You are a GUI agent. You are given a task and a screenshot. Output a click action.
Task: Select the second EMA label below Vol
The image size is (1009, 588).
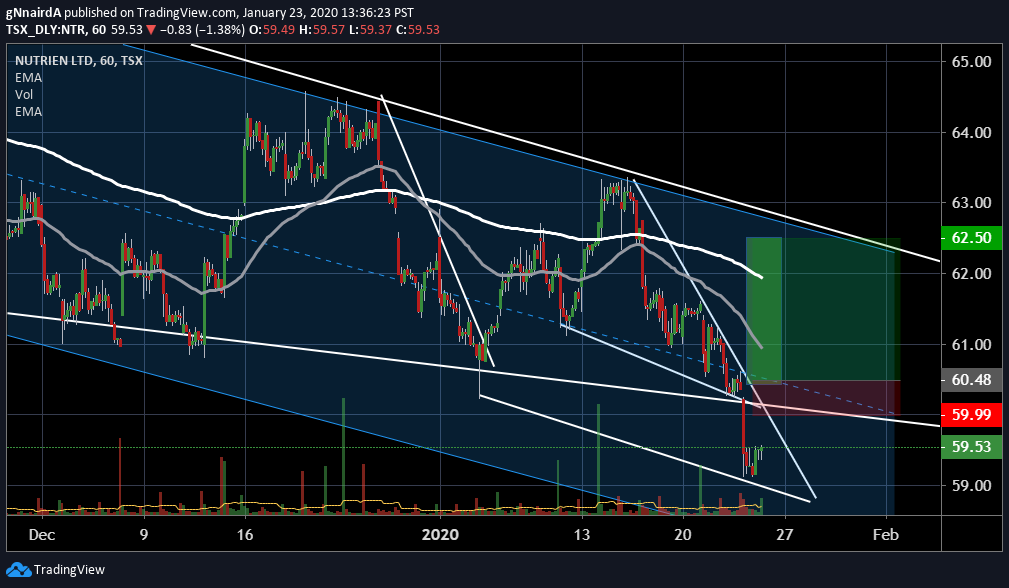click(x=28, y=112)
